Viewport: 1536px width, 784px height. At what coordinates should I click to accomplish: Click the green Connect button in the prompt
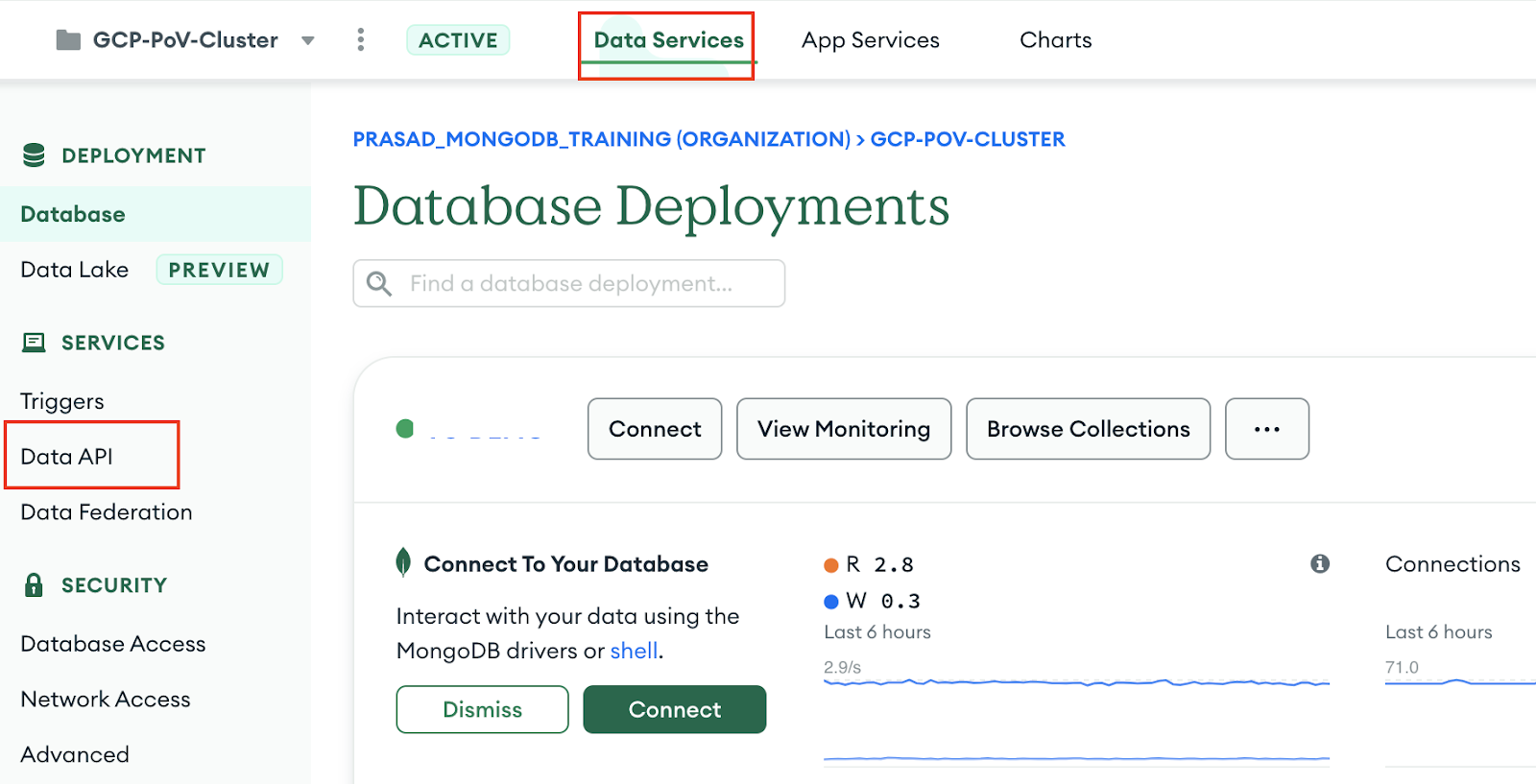pos(675,709)
